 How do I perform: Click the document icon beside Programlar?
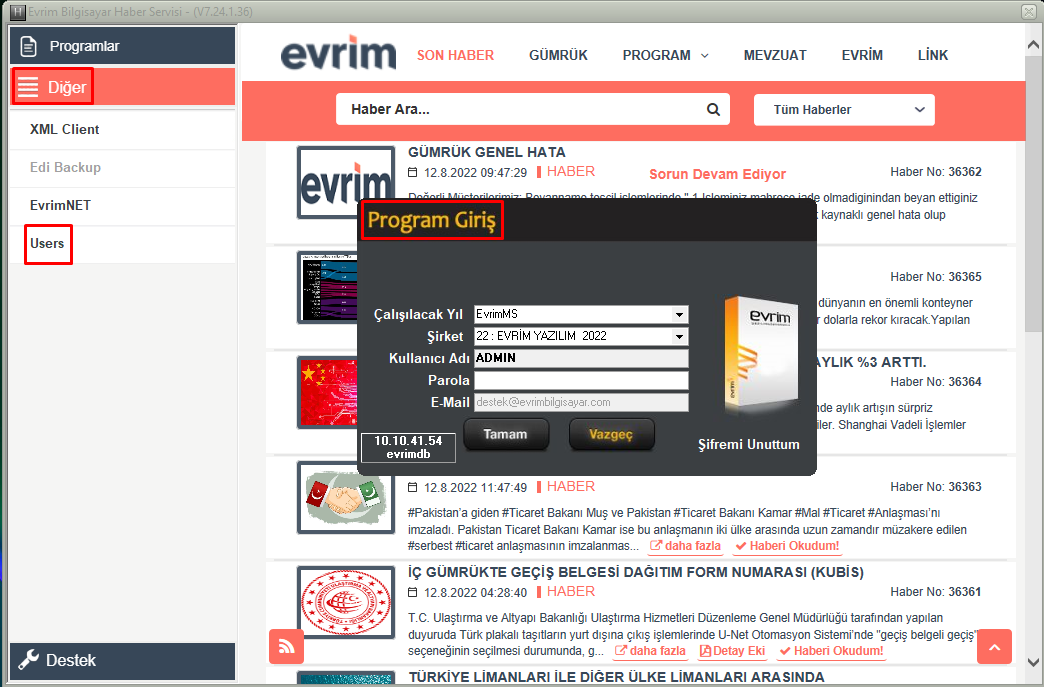click(28, 46)
